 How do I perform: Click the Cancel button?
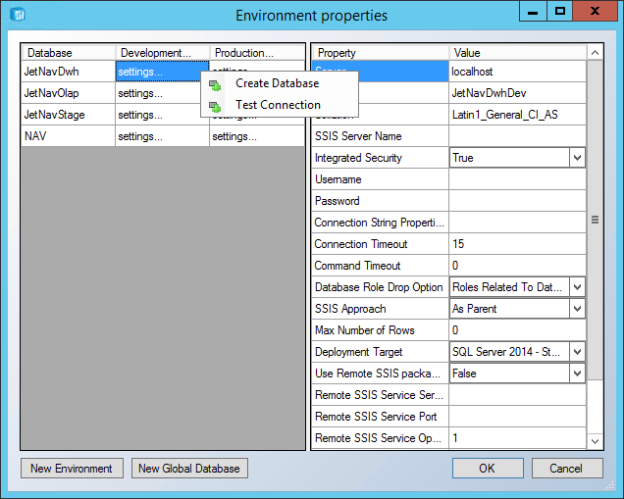[567, 468]
